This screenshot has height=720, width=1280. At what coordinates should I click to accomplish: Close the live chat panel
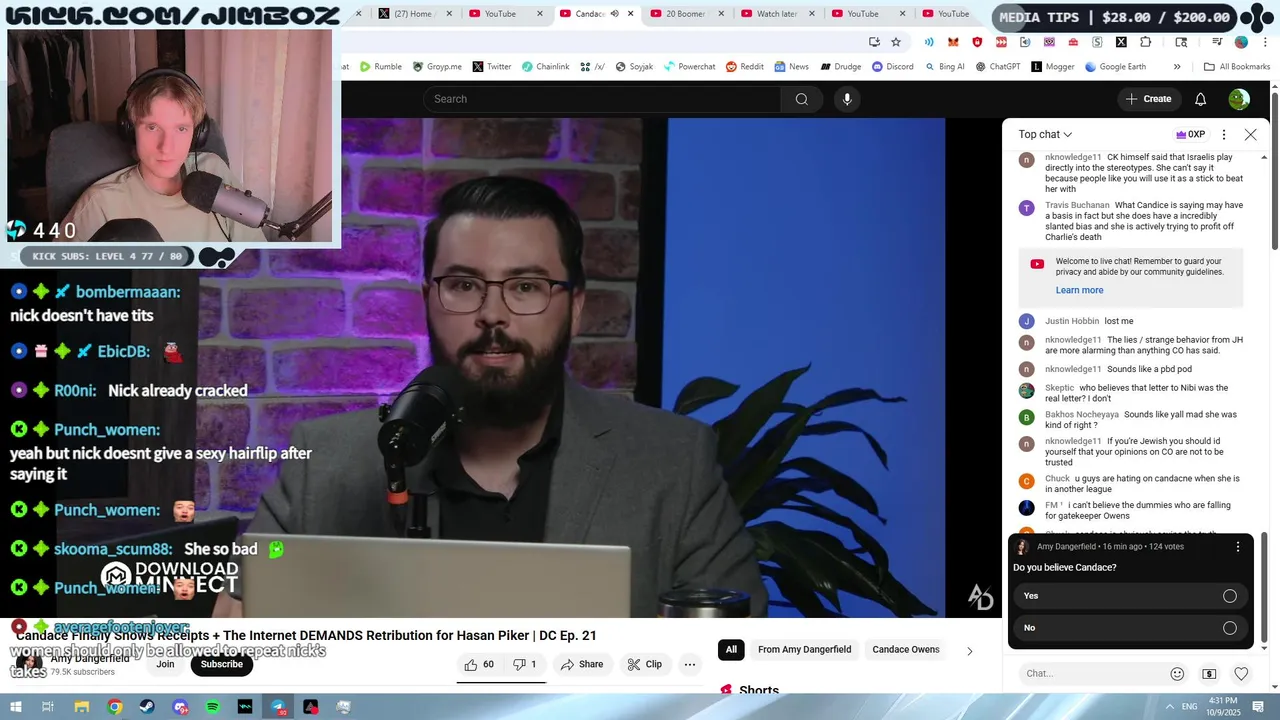[x=1250, y=134]
